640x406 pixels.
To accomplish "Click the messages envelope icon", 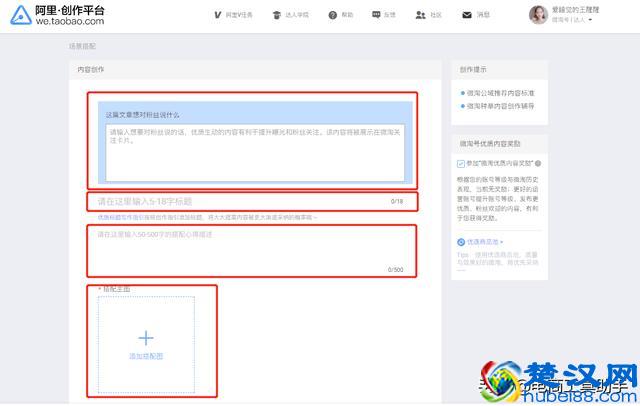I will point(467,15).
